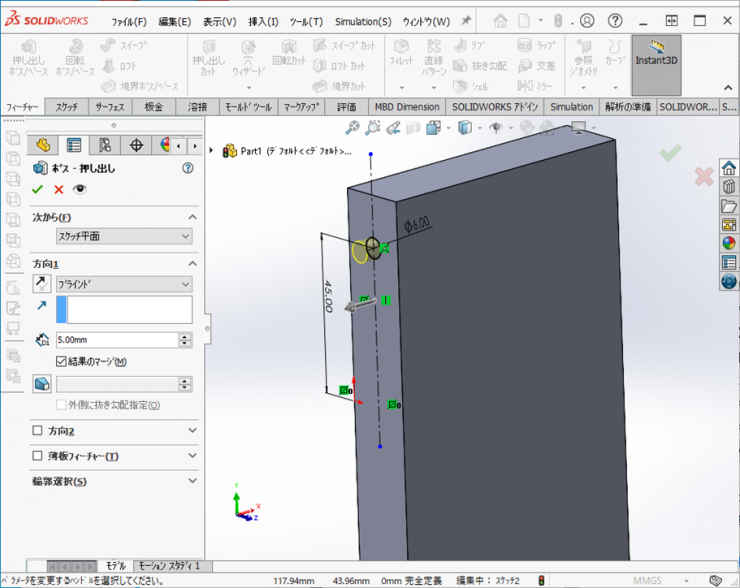Enable the 方向2 checkbox
Viewport: 740px width, 588px height.
[x=38, y=431]
